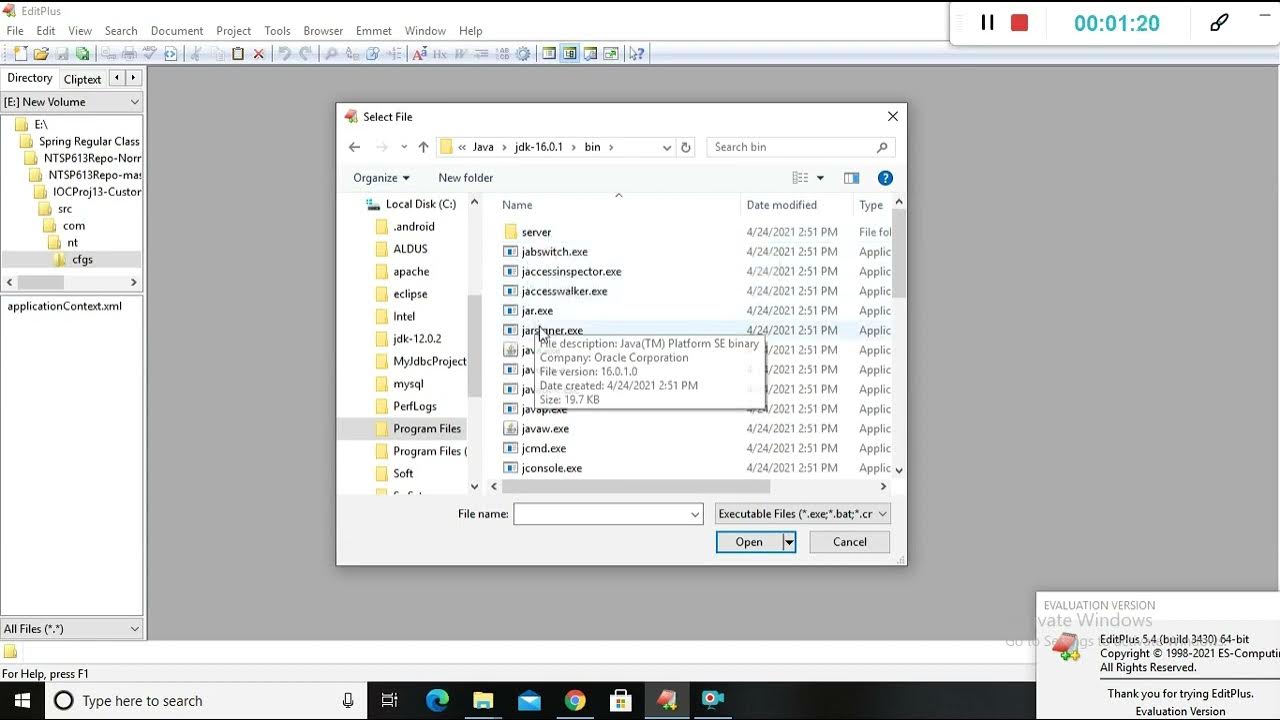This screenshot has width=1280, height=720.
Task: Click the Undo toolbar icon
Action: 284,54
